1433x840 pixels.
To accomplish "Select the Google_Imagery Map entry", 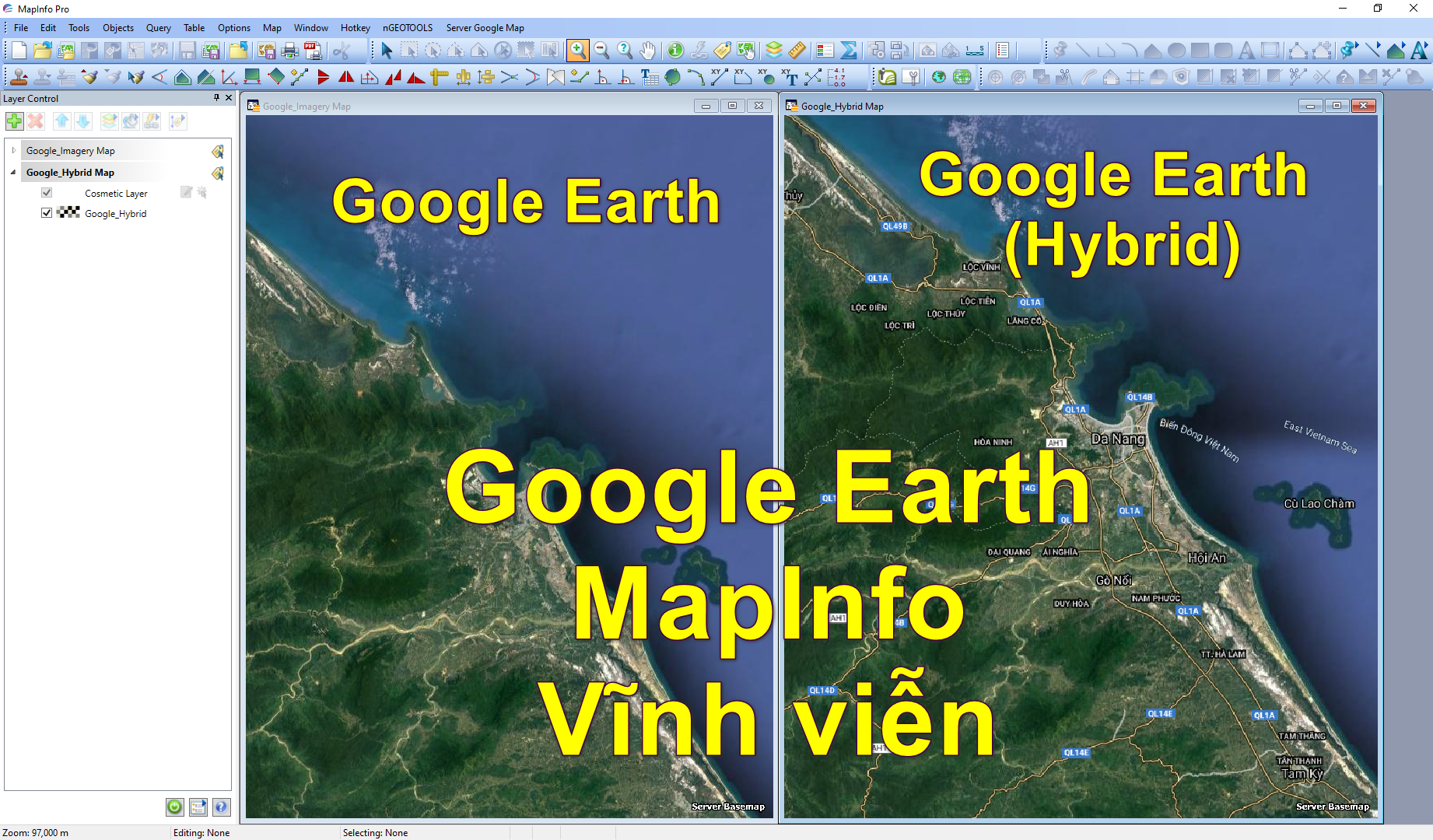I will pyautogui.click(x=71, y=151).
